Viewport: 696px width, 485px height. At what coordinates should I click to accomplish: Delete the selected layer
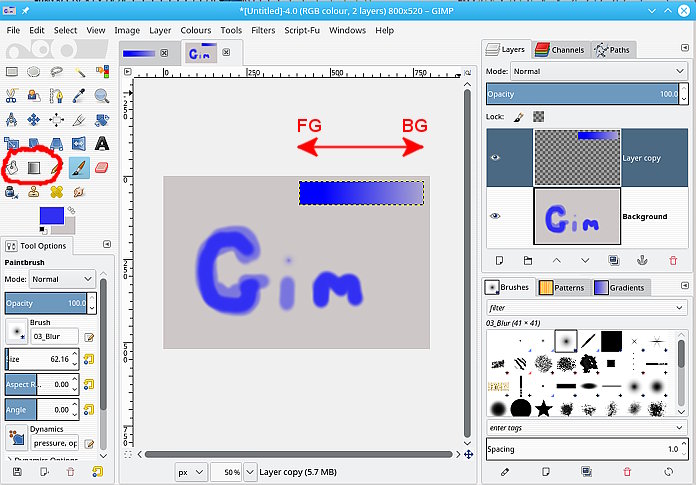pos(673,260)
